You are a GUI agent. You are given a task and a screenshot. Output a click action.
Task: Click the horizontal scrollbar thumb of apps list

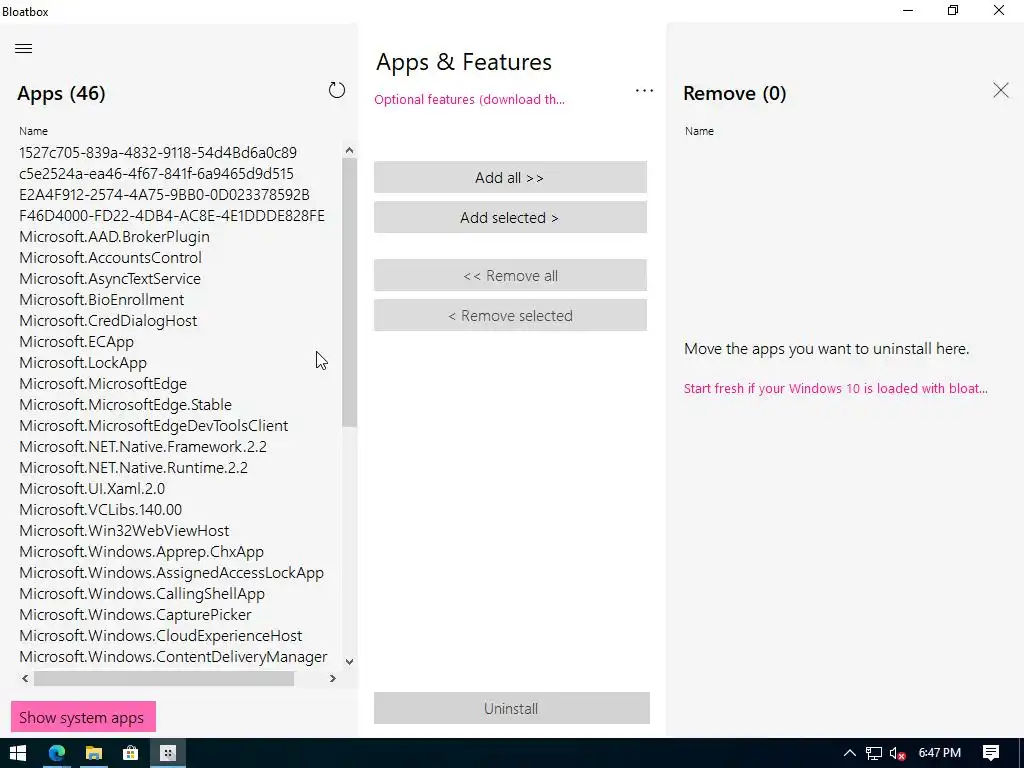(x=164, y=679)
